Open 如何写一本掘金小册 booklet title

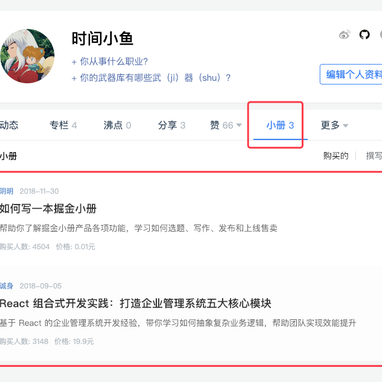[x=48, y=209]
